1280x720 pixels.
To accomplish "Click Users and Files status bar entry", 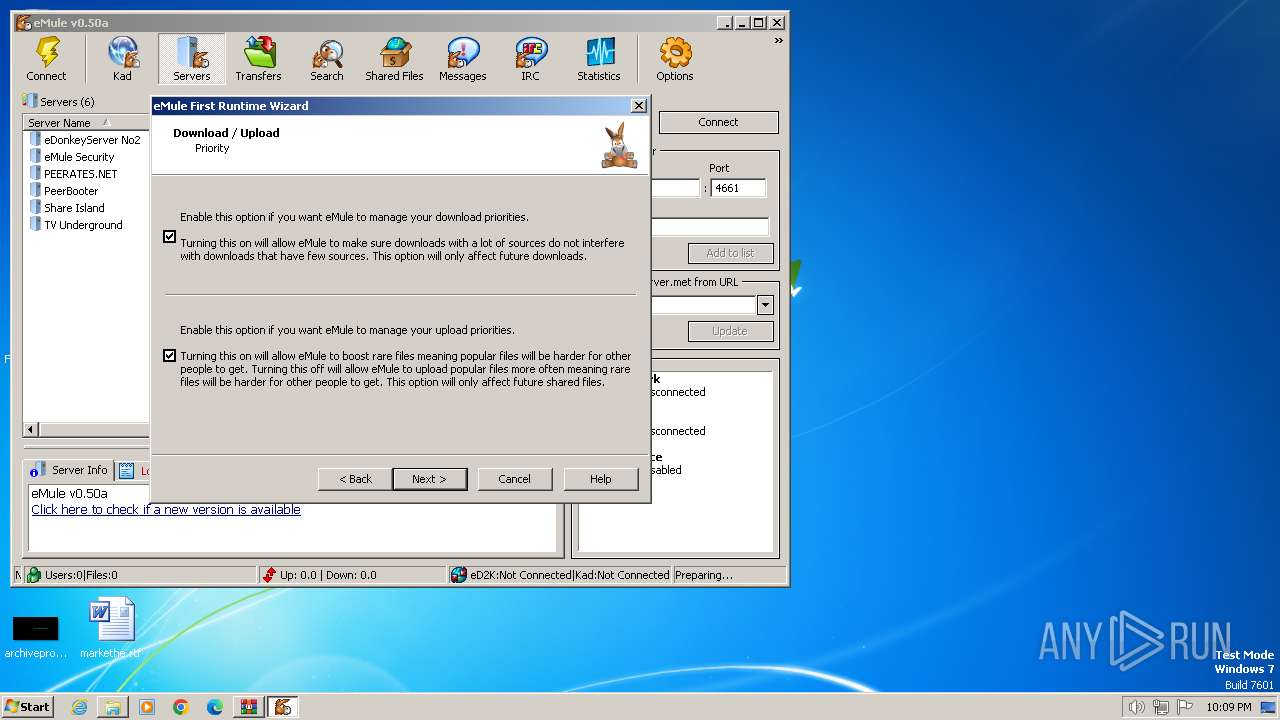I will tap(139, 575).
